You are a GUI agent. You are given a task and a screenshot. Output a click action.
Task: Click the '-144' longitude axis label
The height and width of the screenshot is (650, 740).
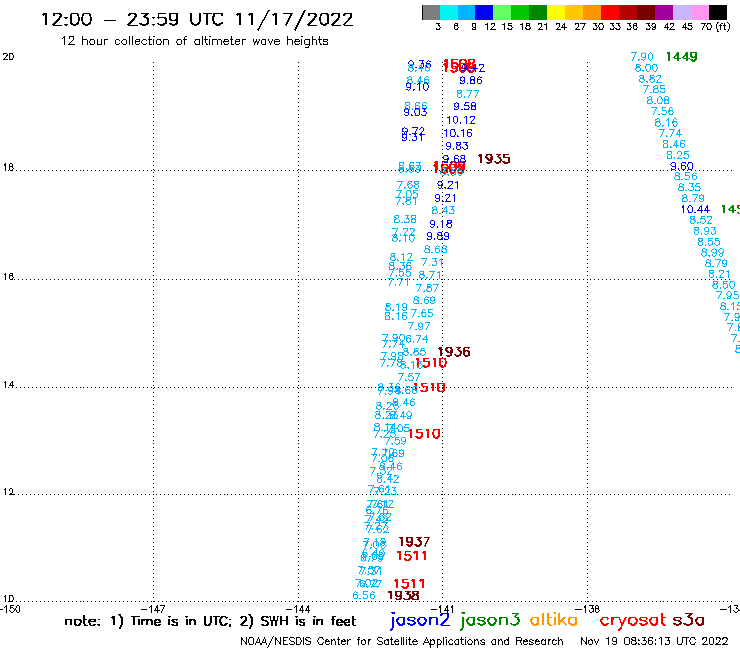[x=298, y=609]
